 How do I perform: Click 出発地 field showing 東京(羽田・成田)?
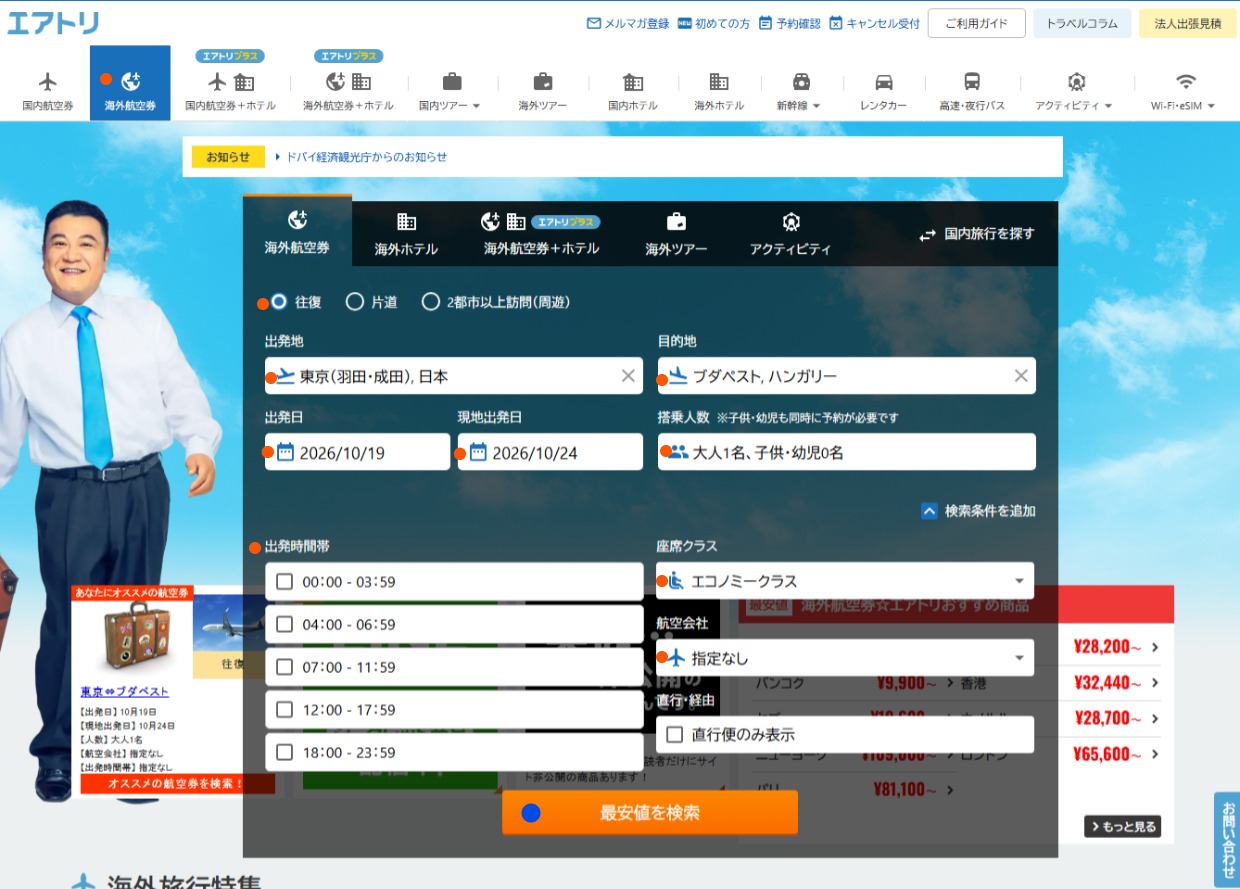point(454,376)
